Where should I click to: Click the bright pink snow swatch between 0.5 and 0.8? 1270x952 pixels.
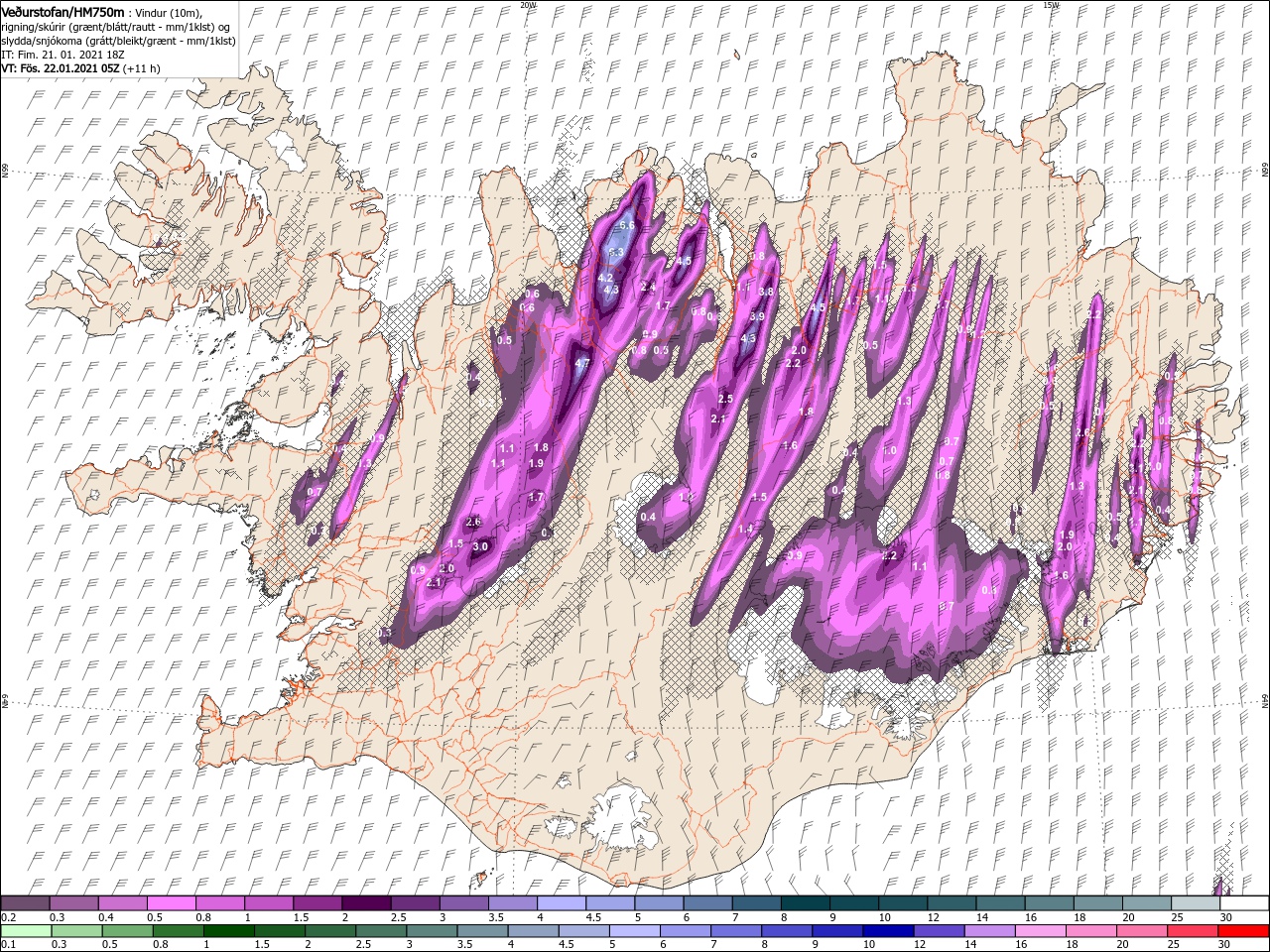pos(172,902)
